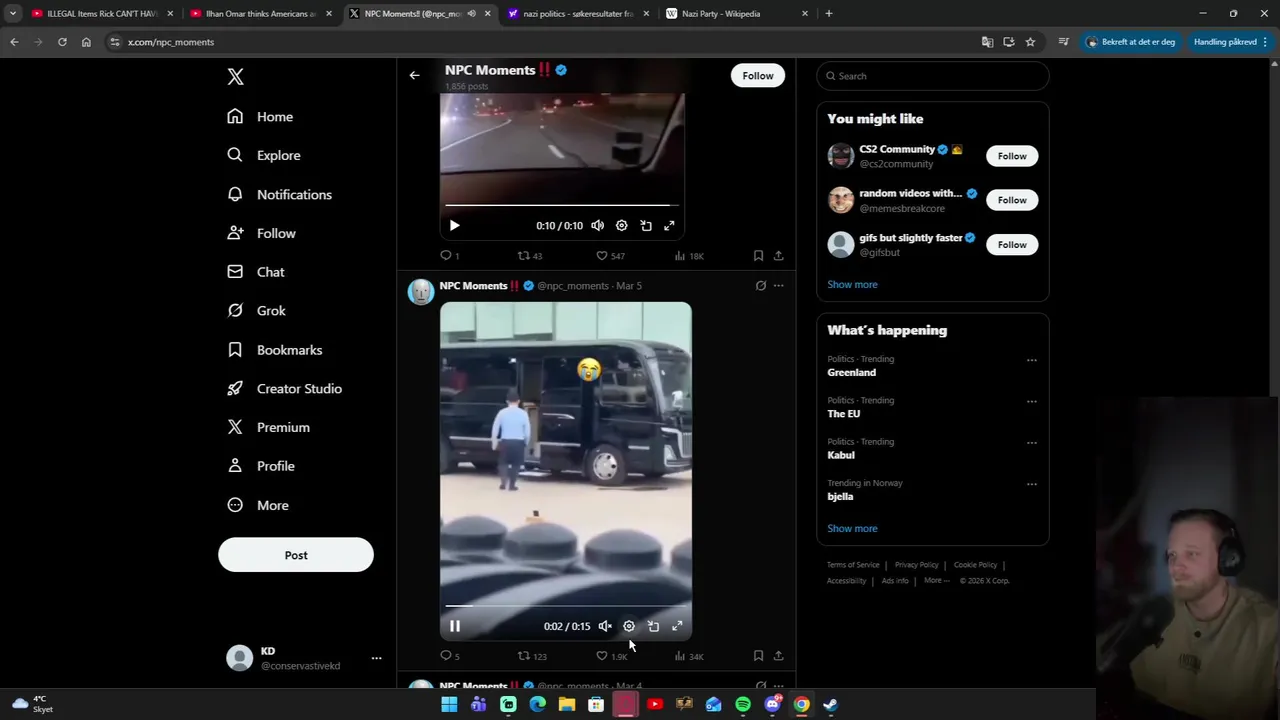View stats of post with 18K views
This screenshot has height=720, width=1280.
pos(689,256)
